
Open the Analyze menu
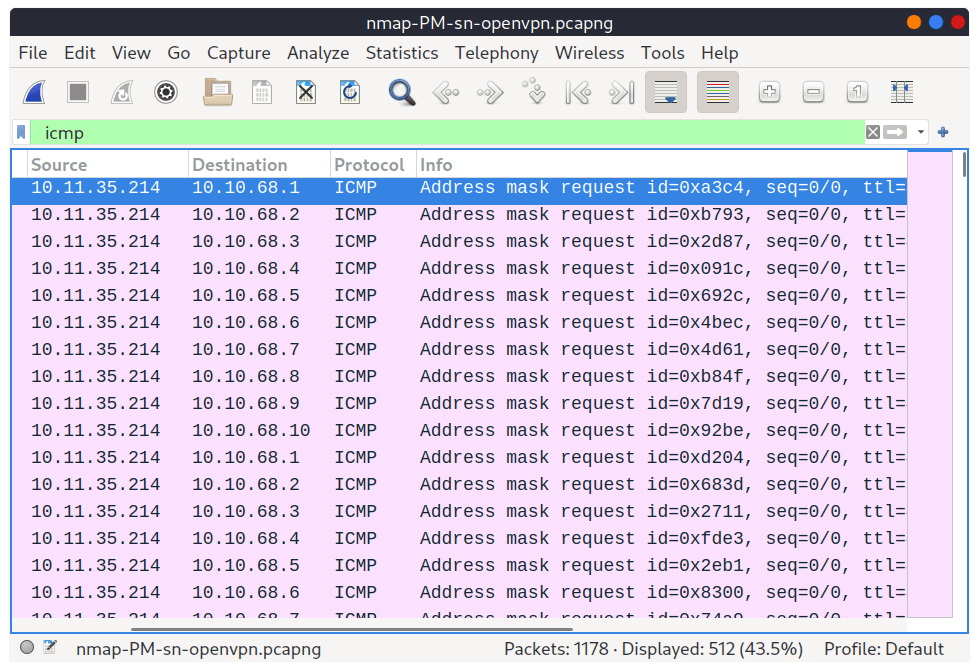tap(318, 53)
